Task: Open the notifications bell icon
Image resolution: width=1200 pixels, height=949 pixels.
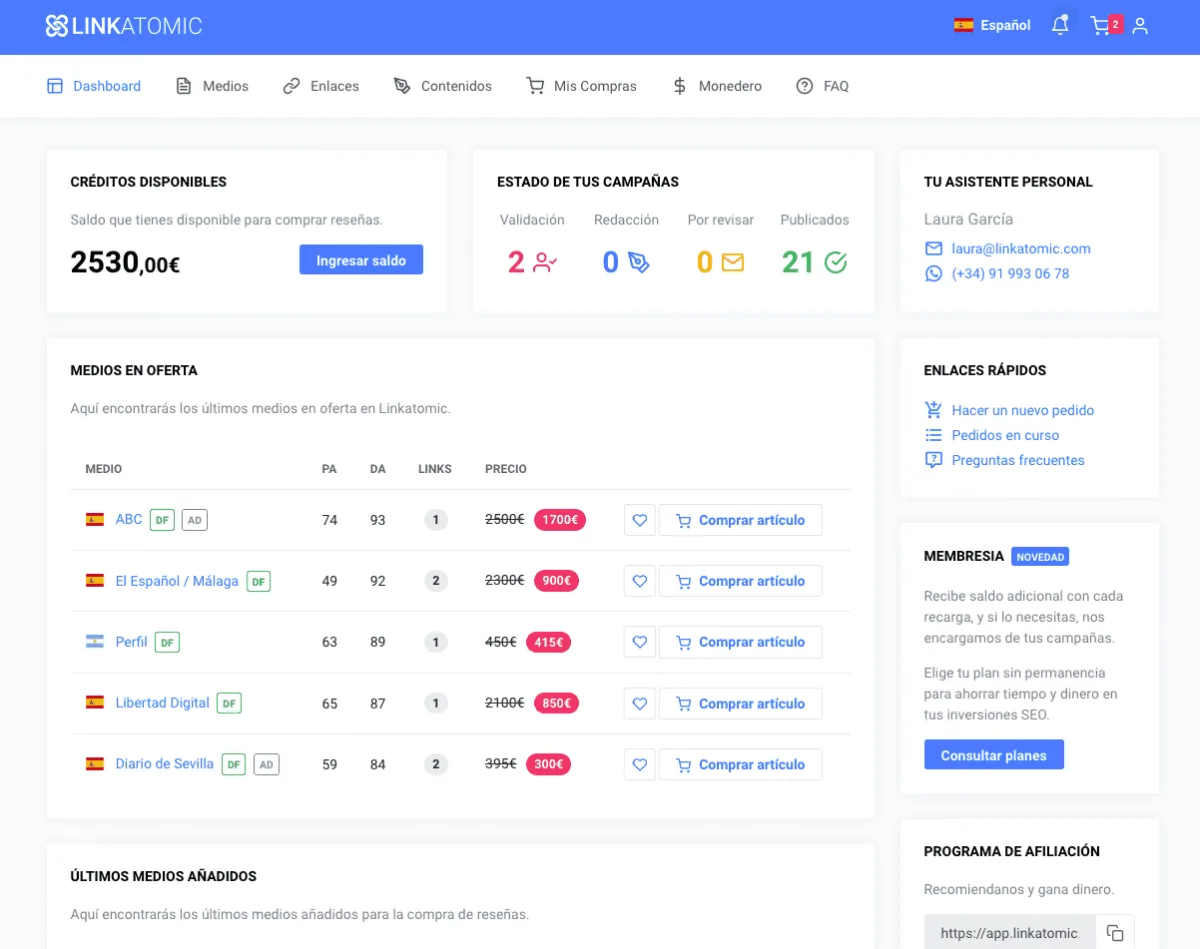Action: [1060, 26]
